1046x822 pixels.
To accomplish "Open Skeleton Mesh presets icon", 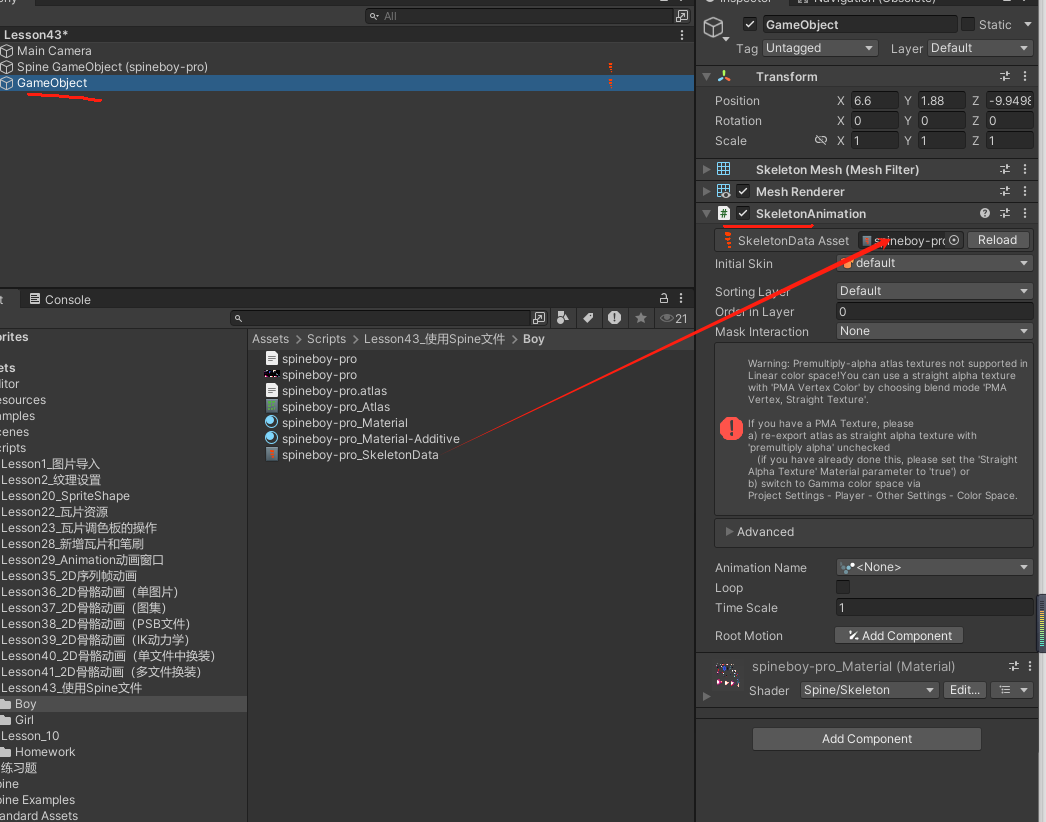I will click(x=1005, y=169).
